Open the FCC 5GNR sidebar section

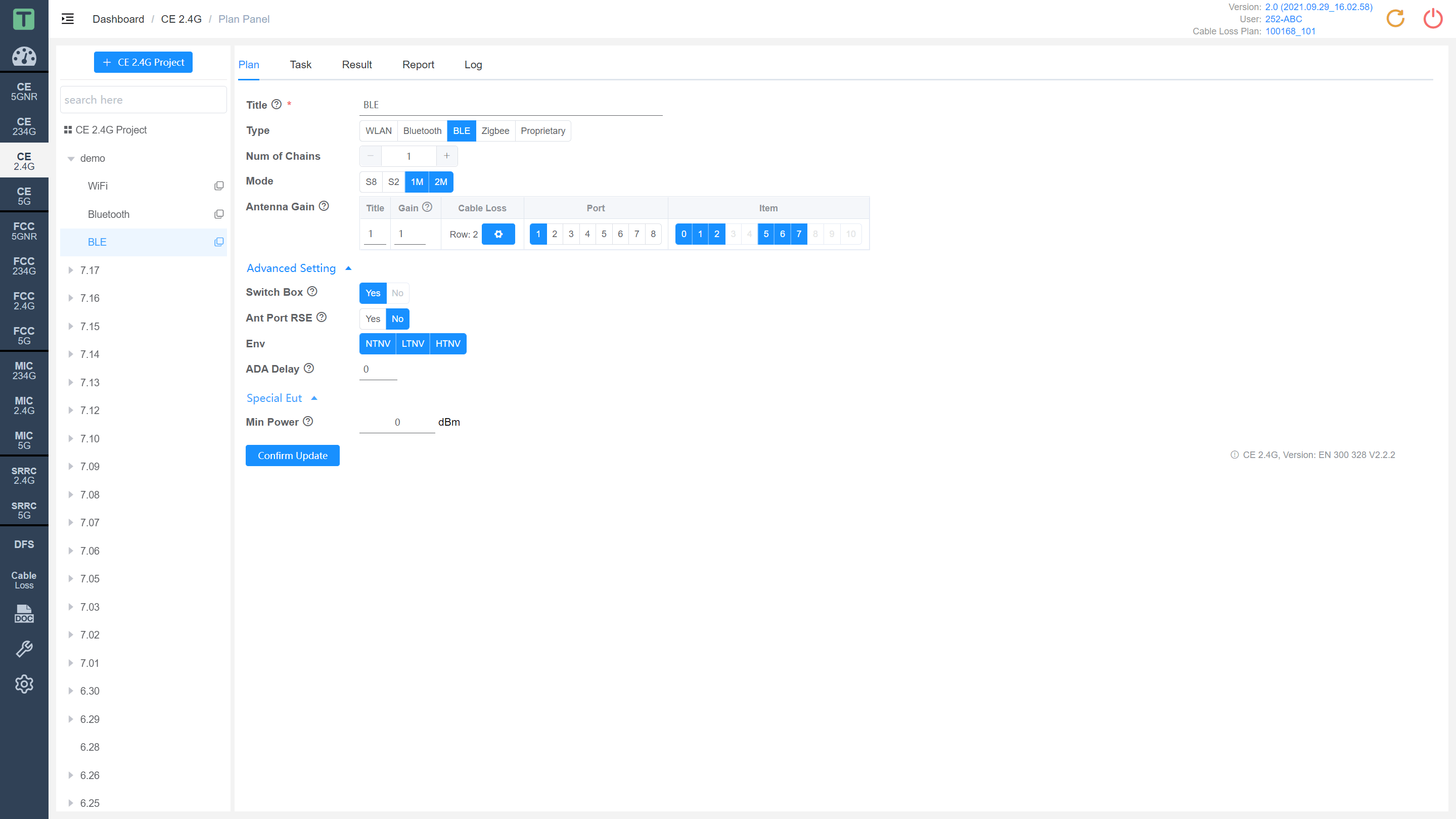coord(24,231)
